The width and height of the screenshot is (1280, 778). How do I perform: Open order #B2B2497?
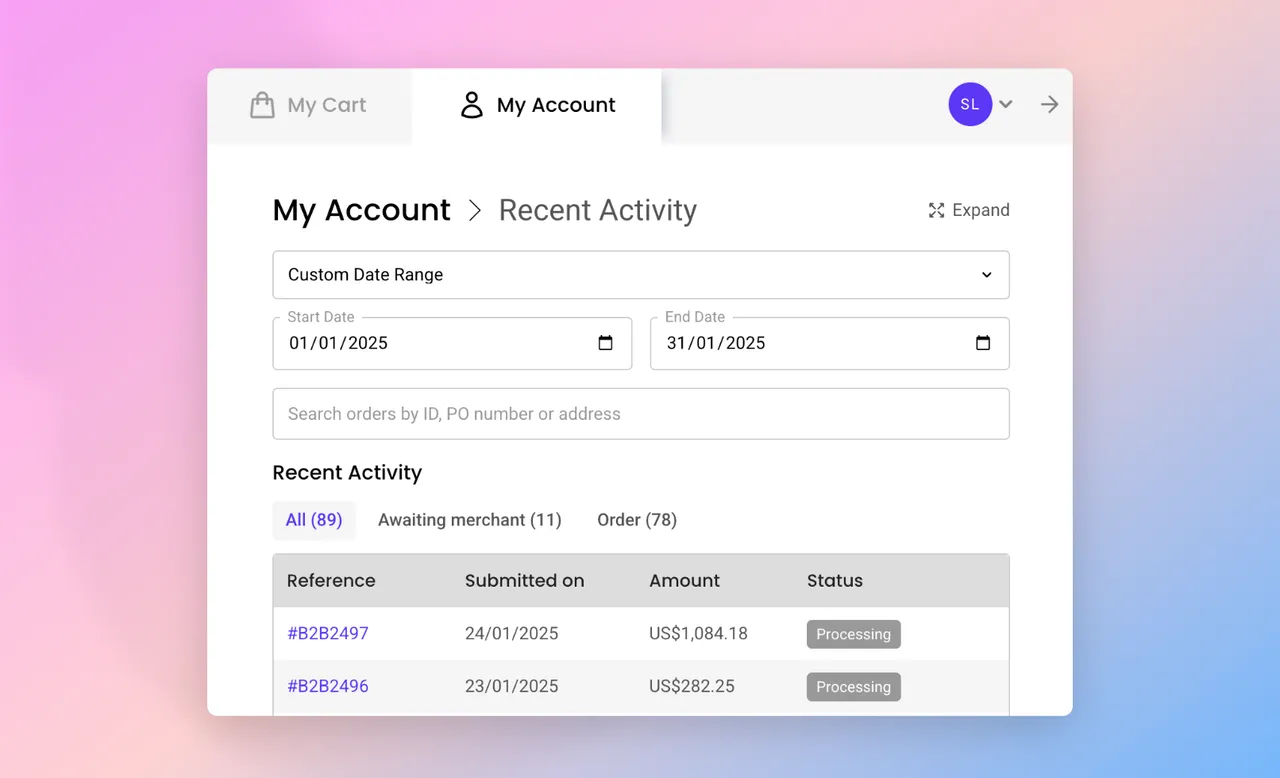click(328, 633)
